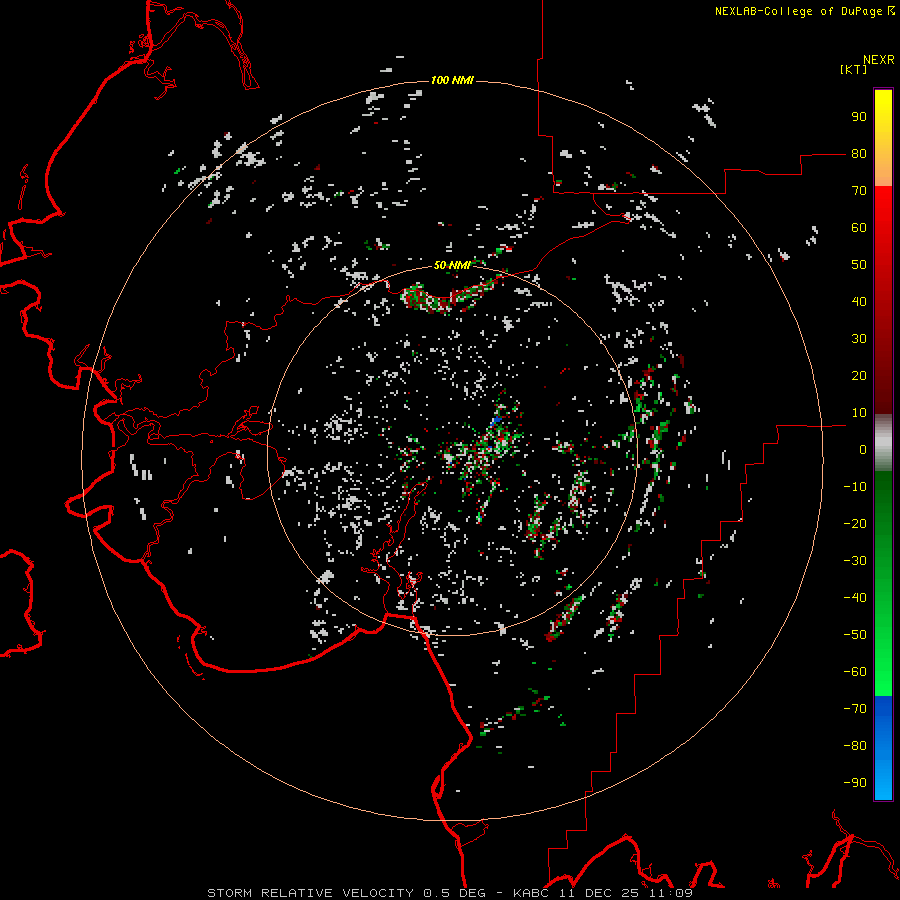This screenshot has height=900, width=900.
Task: Click the 50 value on the velocity scale
Action: 859,265
